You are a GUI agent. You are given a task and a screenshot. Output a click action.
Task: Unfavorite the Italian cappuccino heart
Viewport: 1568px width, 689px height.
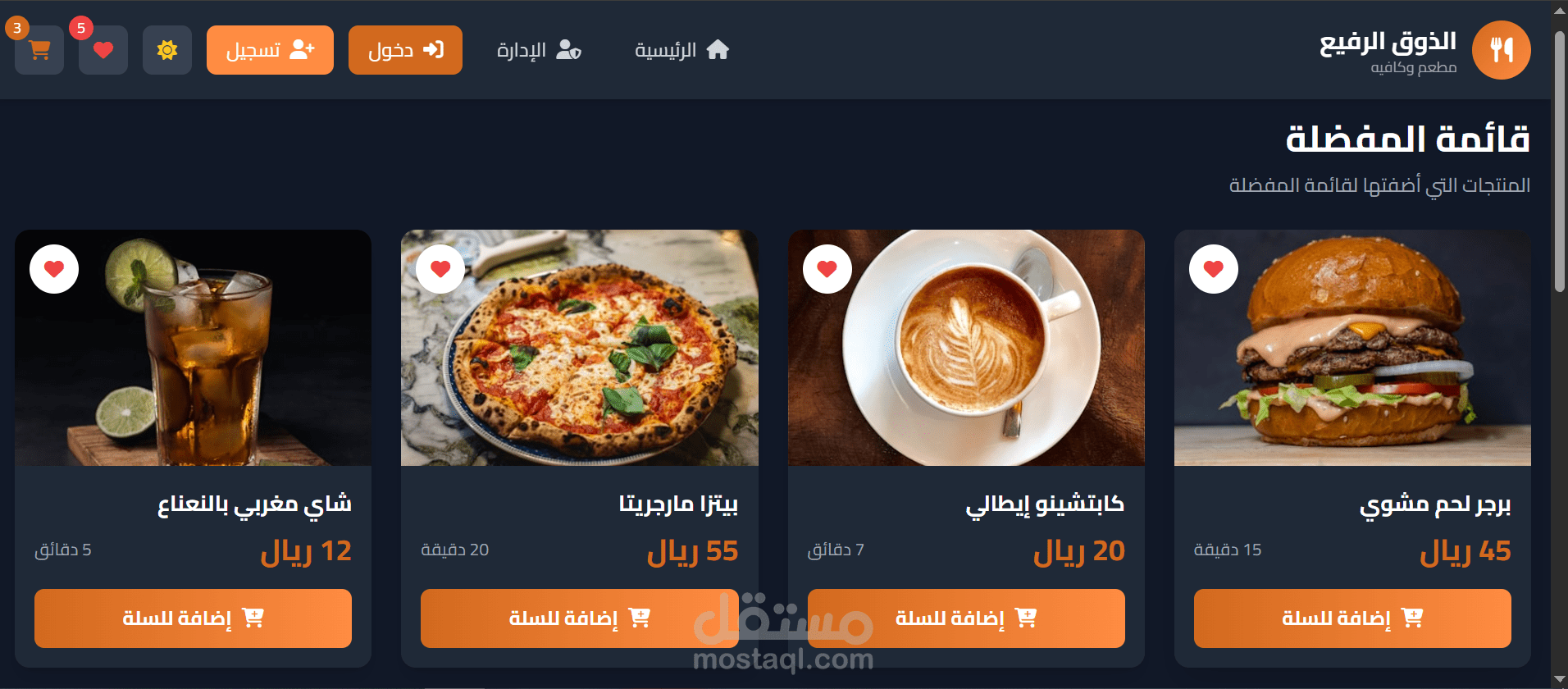click(x=827, y=269)
